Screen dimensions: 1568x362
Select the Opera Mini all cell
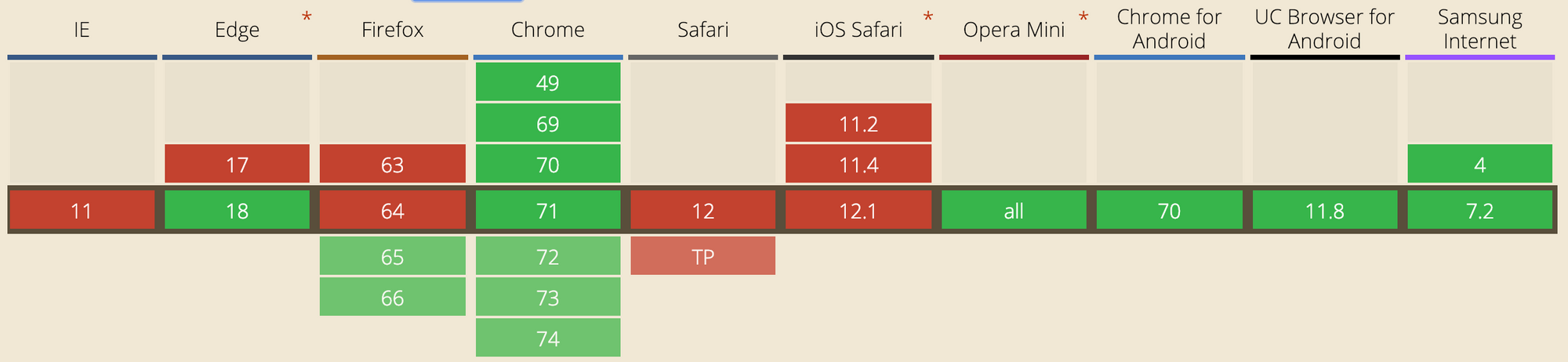(1014, 210)
